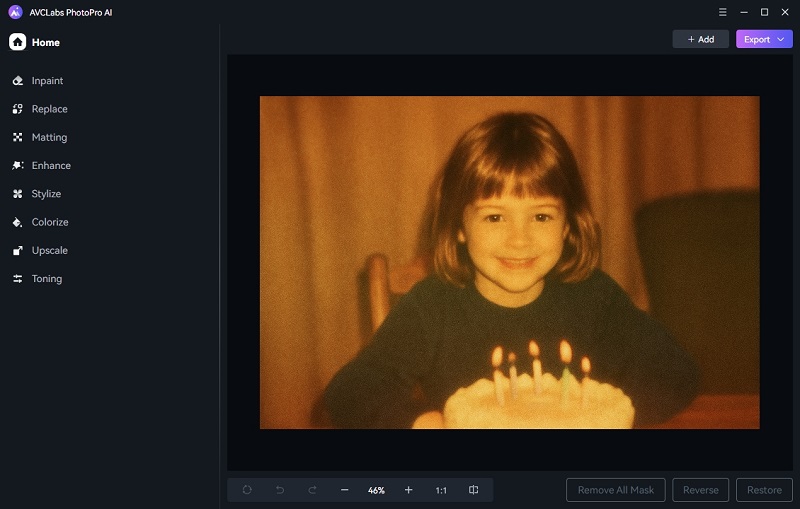The height and width of the screenshot is (509, 800).
Task: Click the birthday photo on the canvas
Action: pos(510,262)
